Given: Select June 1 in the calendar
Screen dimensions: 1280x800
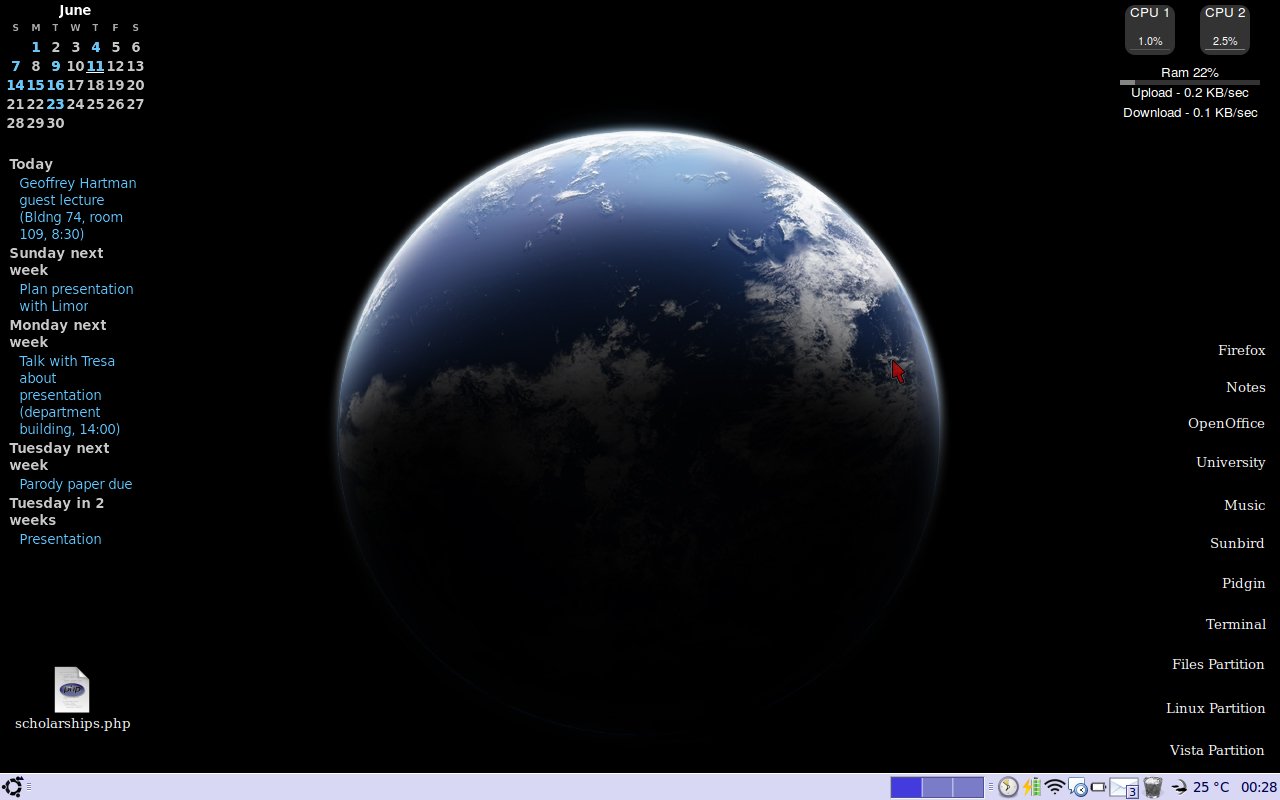Looking at the screenshot, I should (36, 47).
